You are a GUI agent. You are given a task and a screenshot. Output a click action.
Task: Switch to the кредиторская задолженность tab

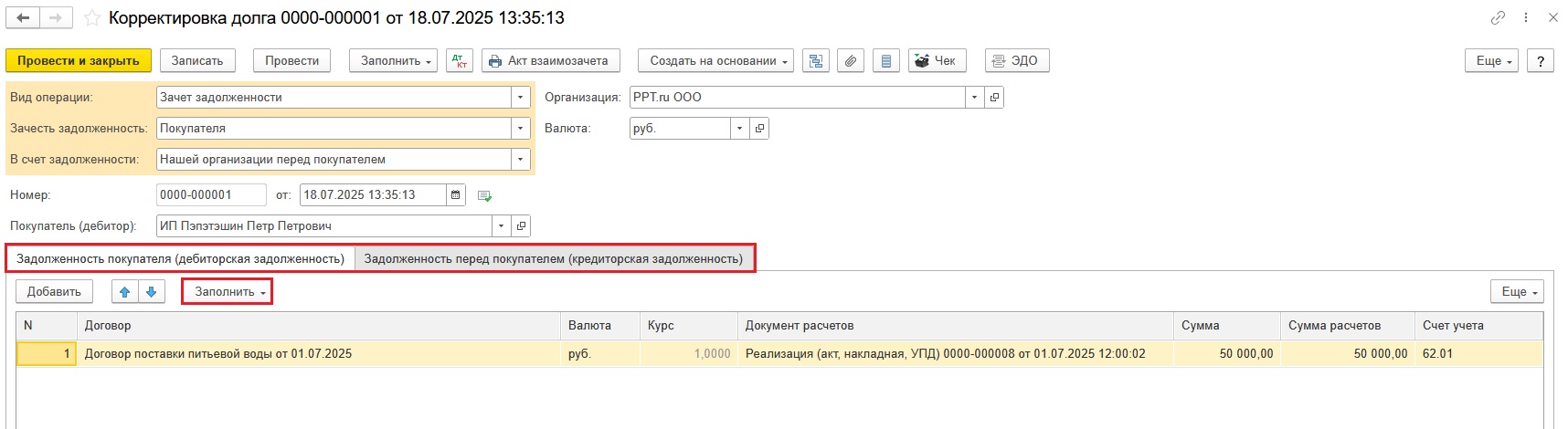click(553, 259)
